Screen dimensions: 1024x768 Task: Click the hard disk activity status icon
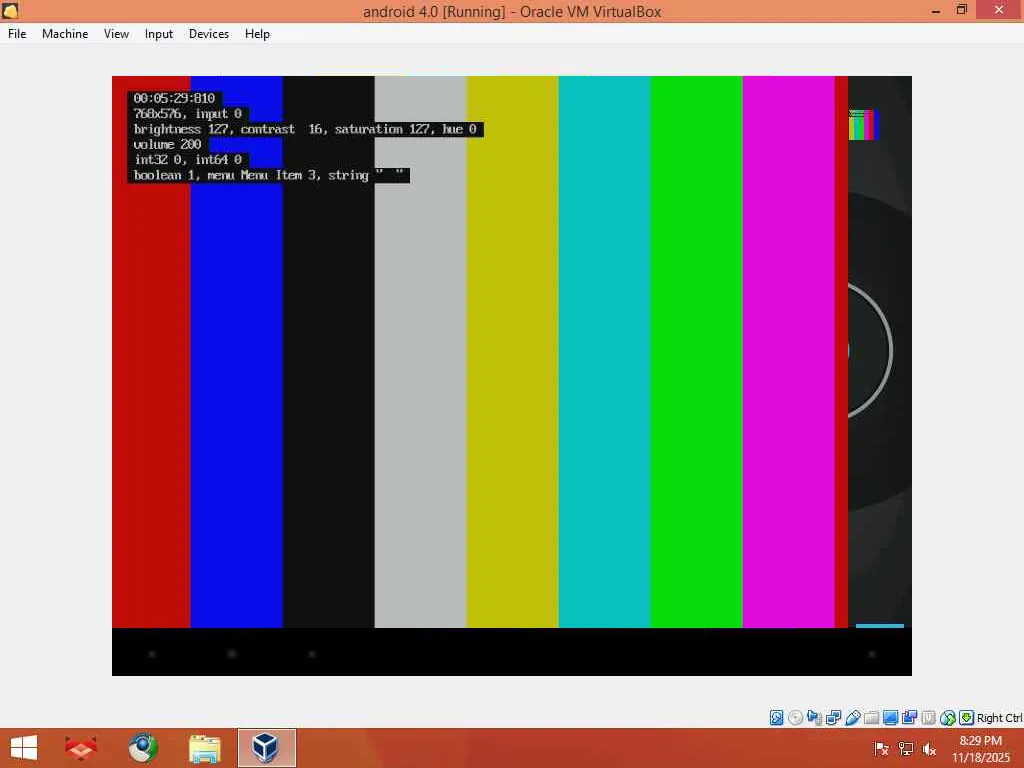776,718
